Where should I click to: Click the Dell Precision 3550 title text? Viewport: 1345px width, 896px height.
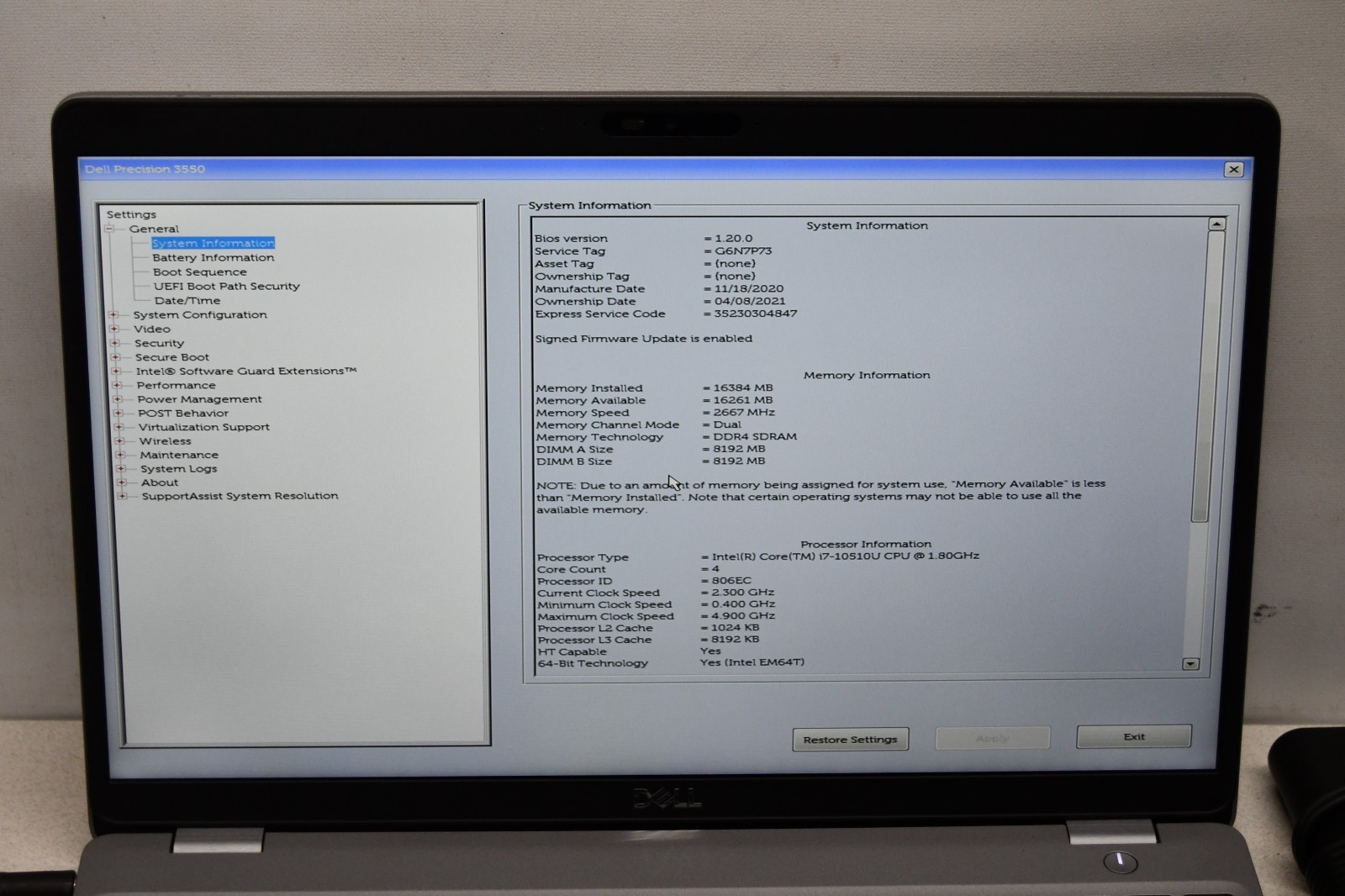coord(145,169)
